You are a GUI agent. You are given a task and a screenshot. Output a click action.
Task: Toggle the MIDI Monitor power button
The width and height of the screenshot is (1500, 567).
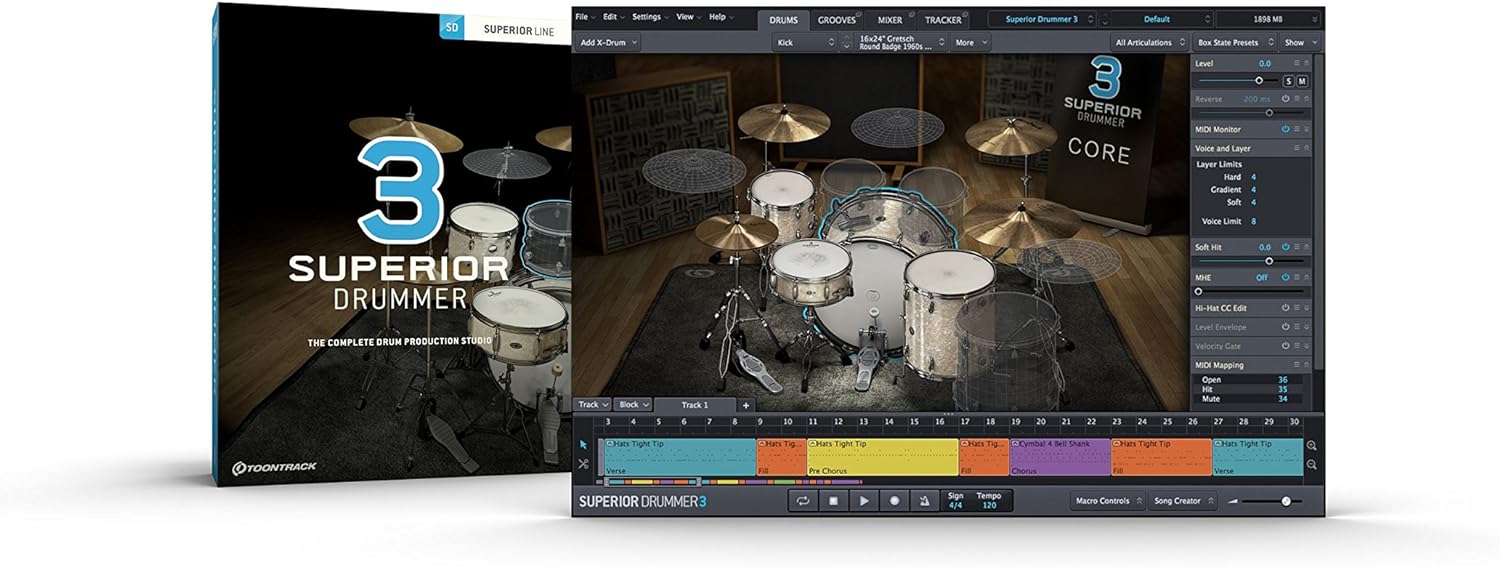(x=1285, y=129)
